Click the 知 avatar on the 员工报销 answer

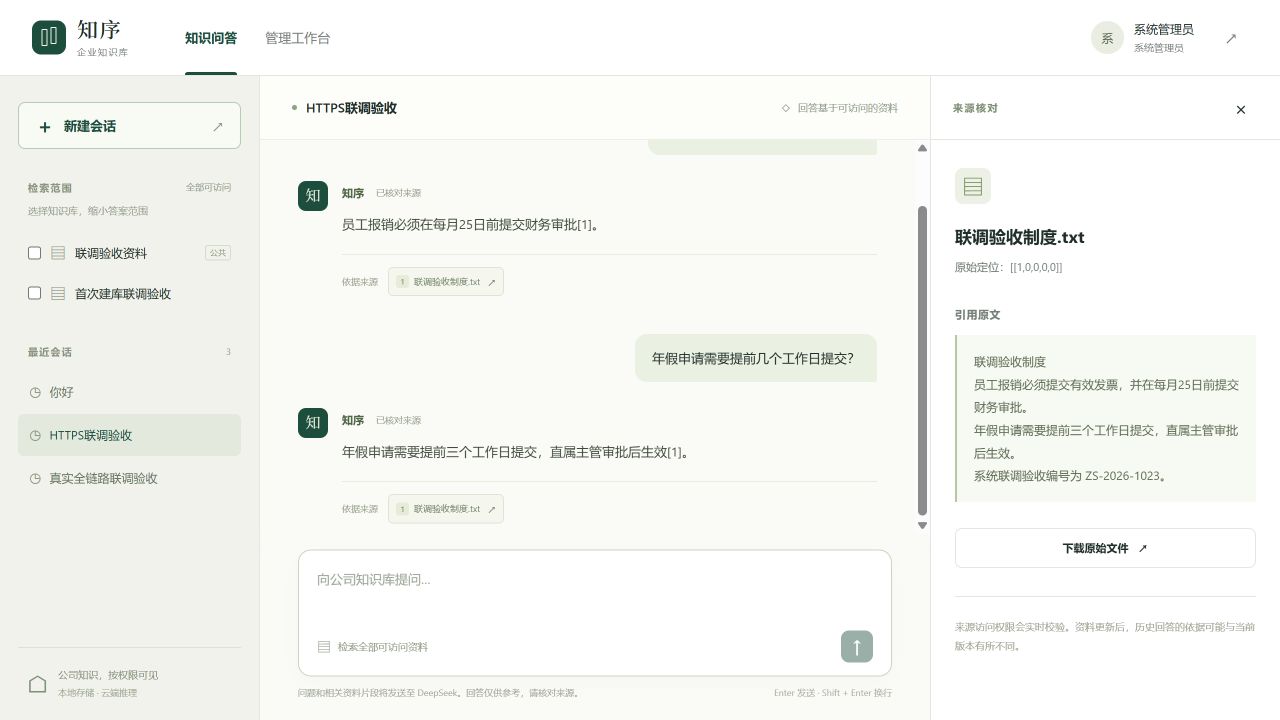pos(313,196)
